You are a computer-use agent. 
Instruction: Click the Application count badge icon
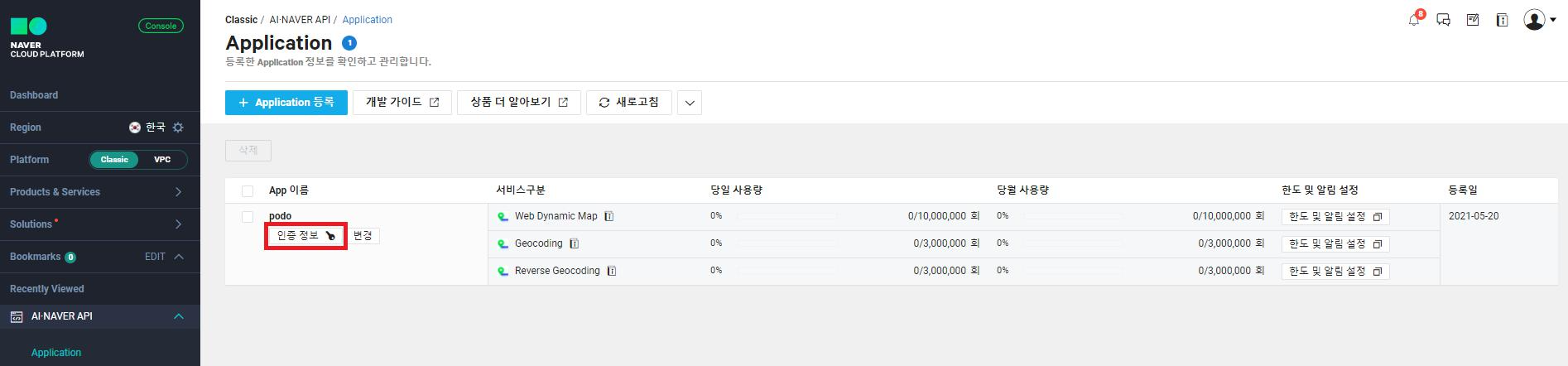(349, 43)
